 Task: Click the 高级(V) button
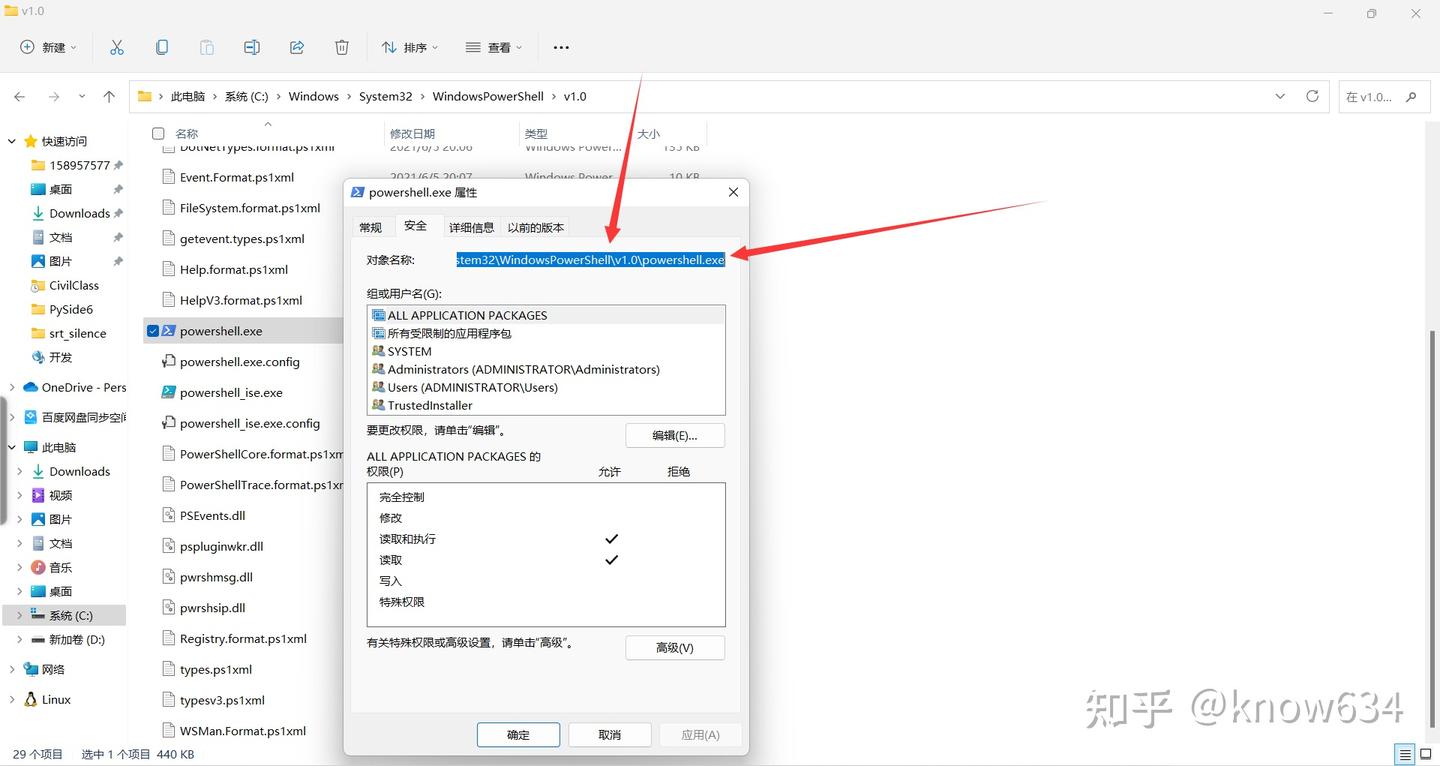point(675,648)
